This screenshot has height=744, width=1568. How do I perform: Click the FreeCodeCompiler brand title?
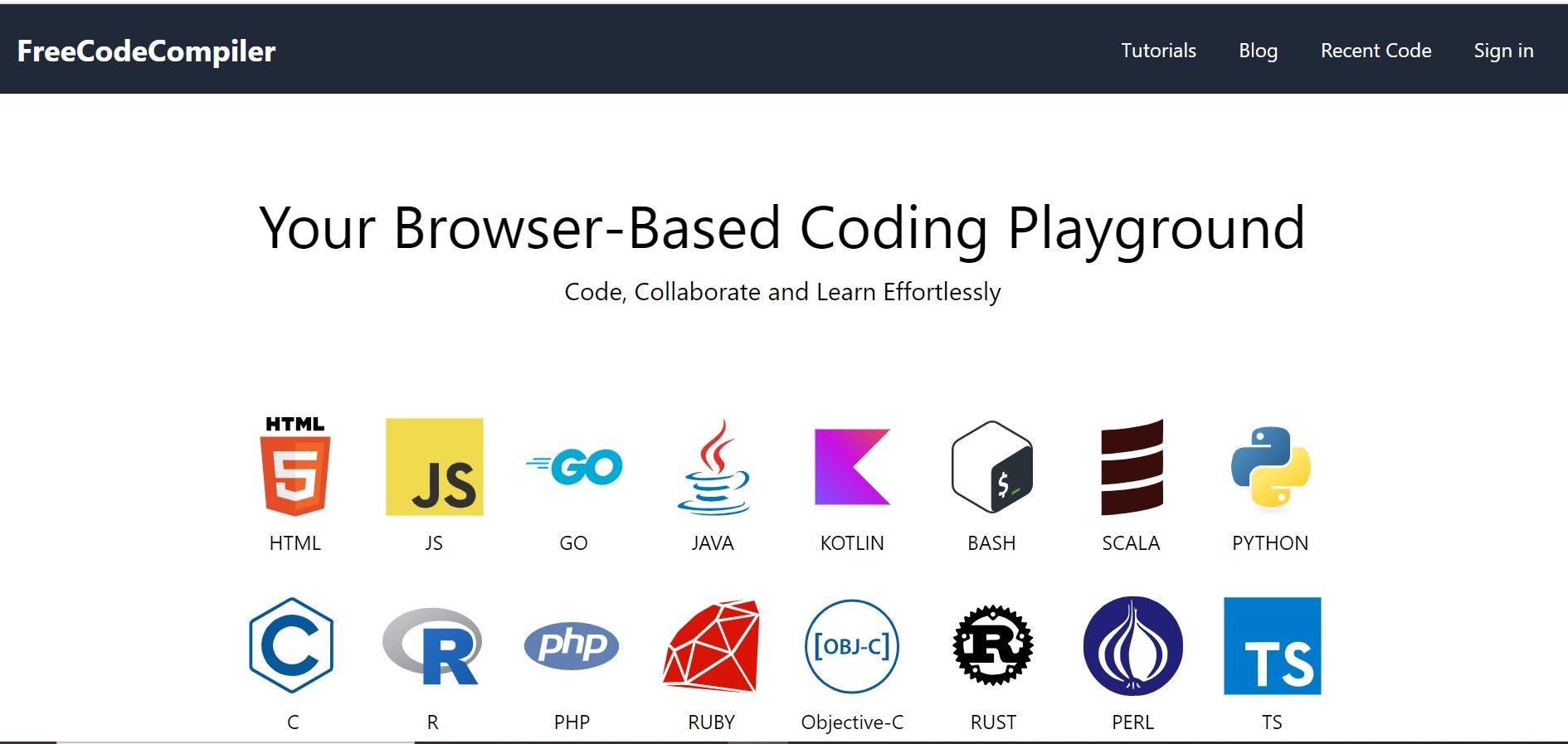tap(146, 51)
